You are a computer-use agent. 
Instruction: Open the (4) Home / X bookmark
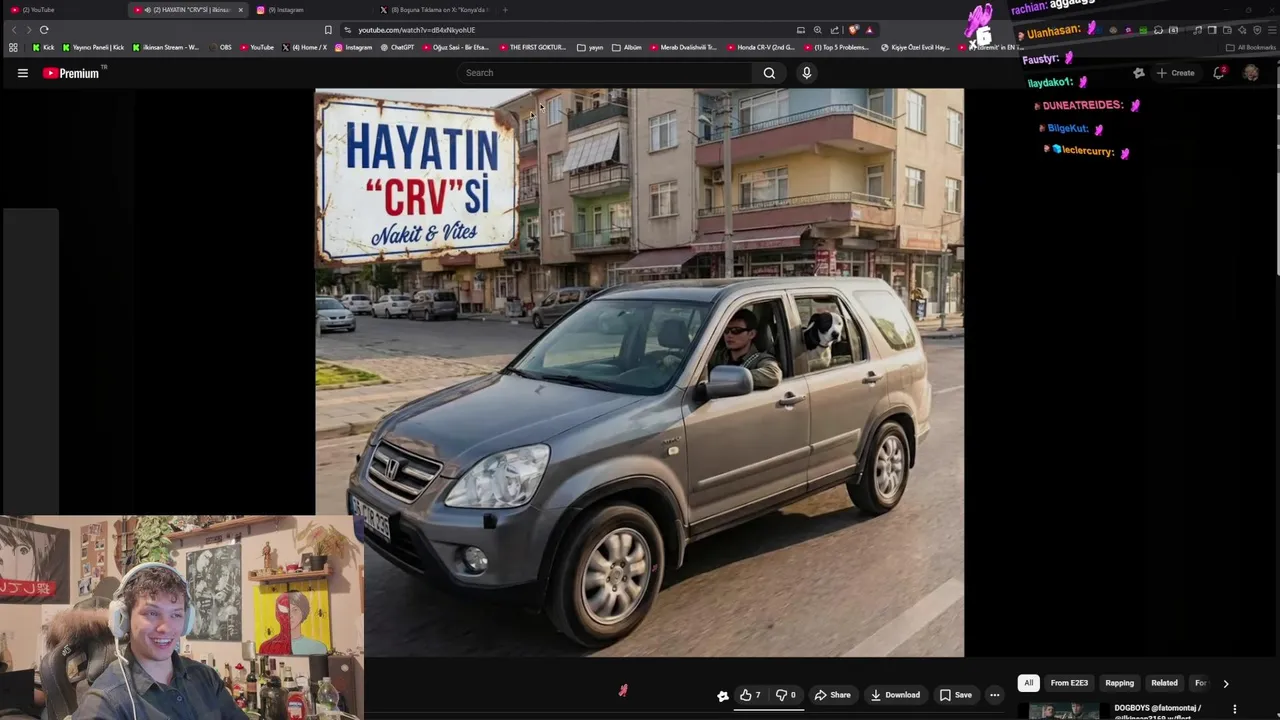[x=304, y=47]
